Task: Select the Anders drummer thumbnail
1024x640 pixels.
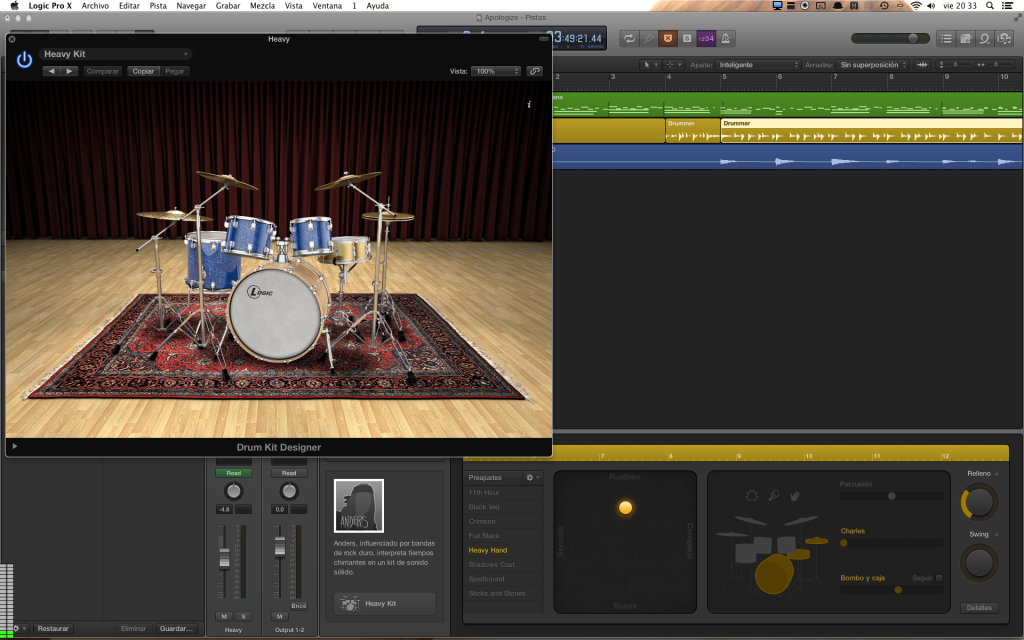Action: click(359, 505)
